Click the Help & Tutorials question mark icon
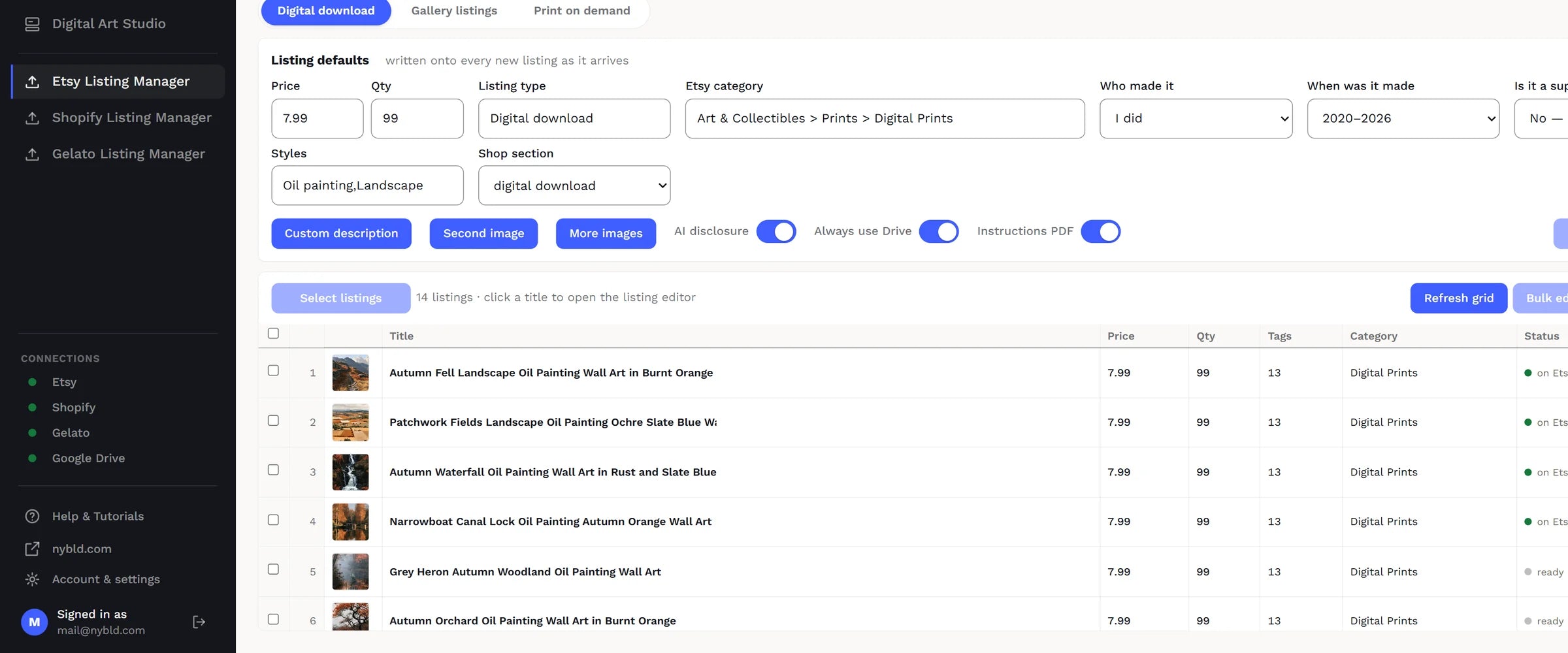The height and width of the screenshot is (653, 1568). pos(32,517)
